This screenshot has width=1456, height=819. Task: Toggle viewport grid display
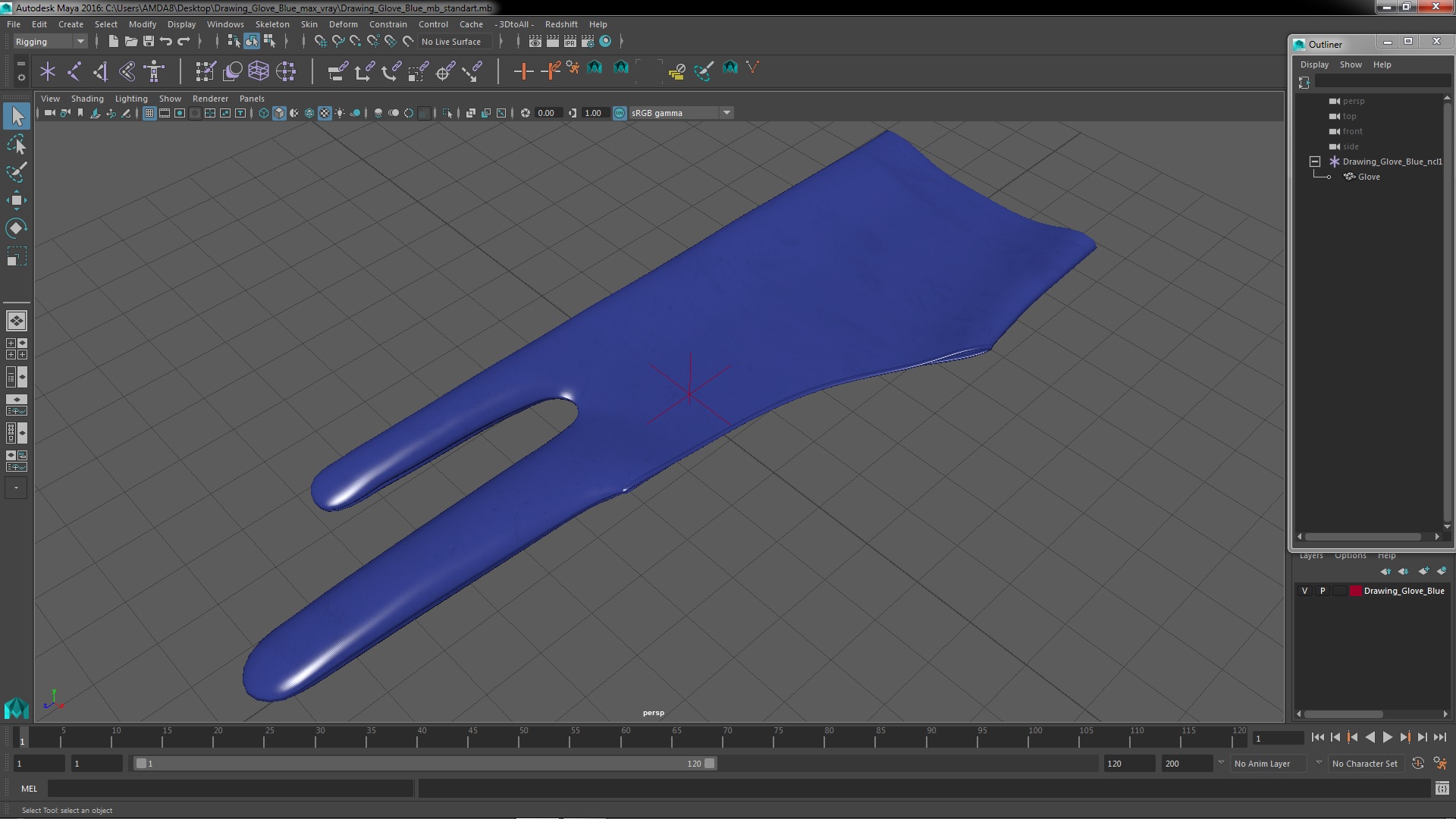(x=149, y=113)
